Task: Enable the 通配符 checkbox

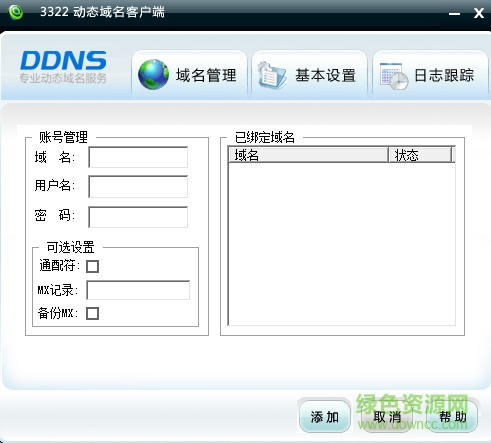Action: pyautogui.click(x=92, y=266)
